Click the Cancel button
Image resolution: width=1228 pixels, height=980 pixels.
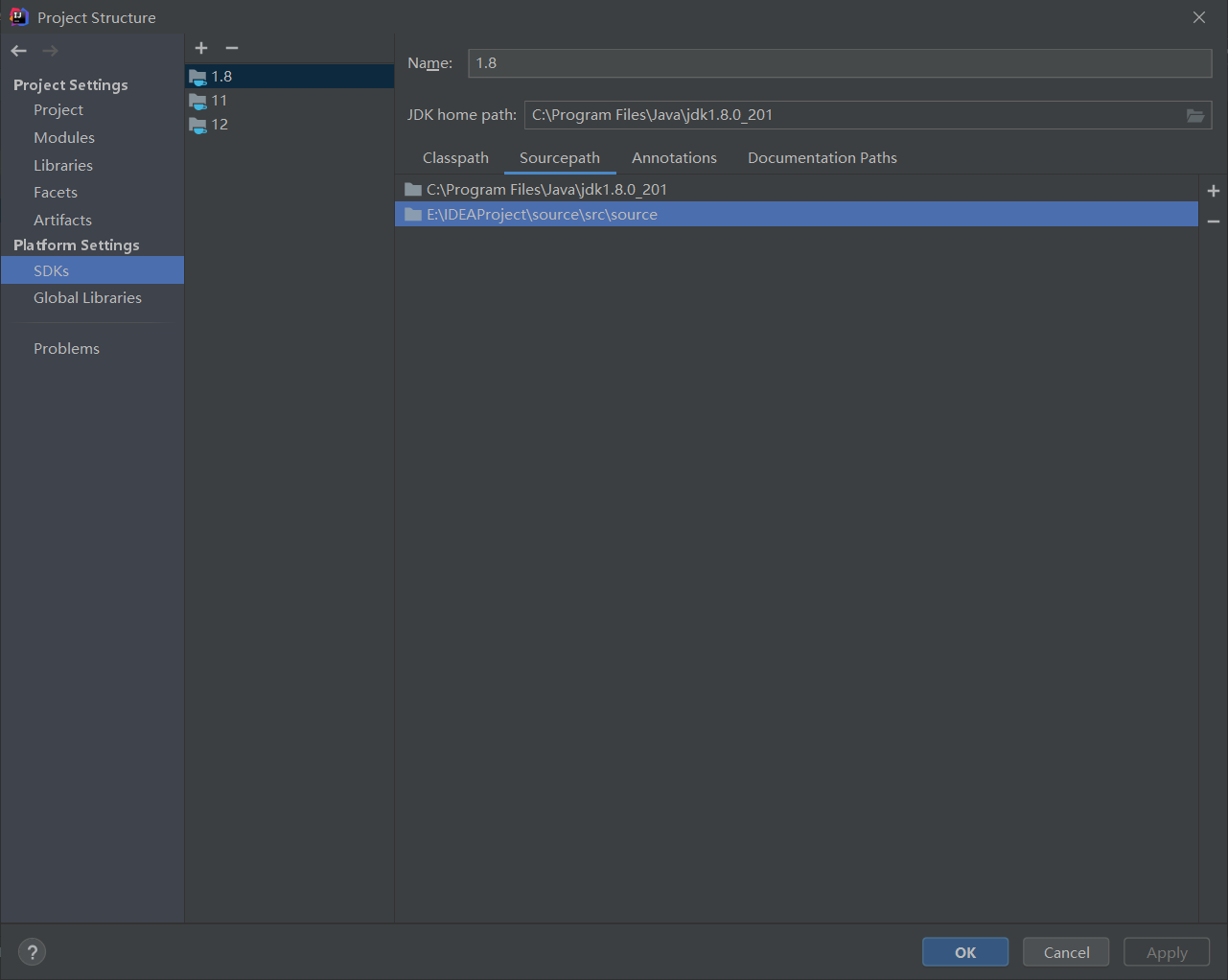(x=1066, y=952)
